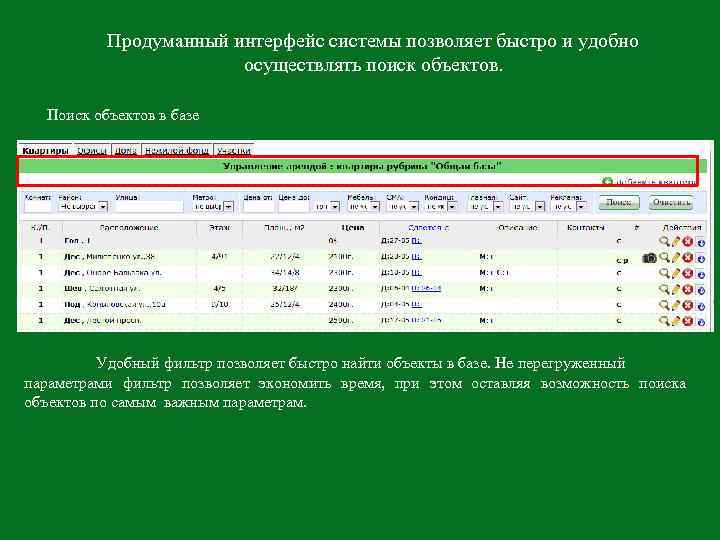Click the pencil edit icon in second row
This screenshot has width=720, height=540.
click(x=675, y=258)
